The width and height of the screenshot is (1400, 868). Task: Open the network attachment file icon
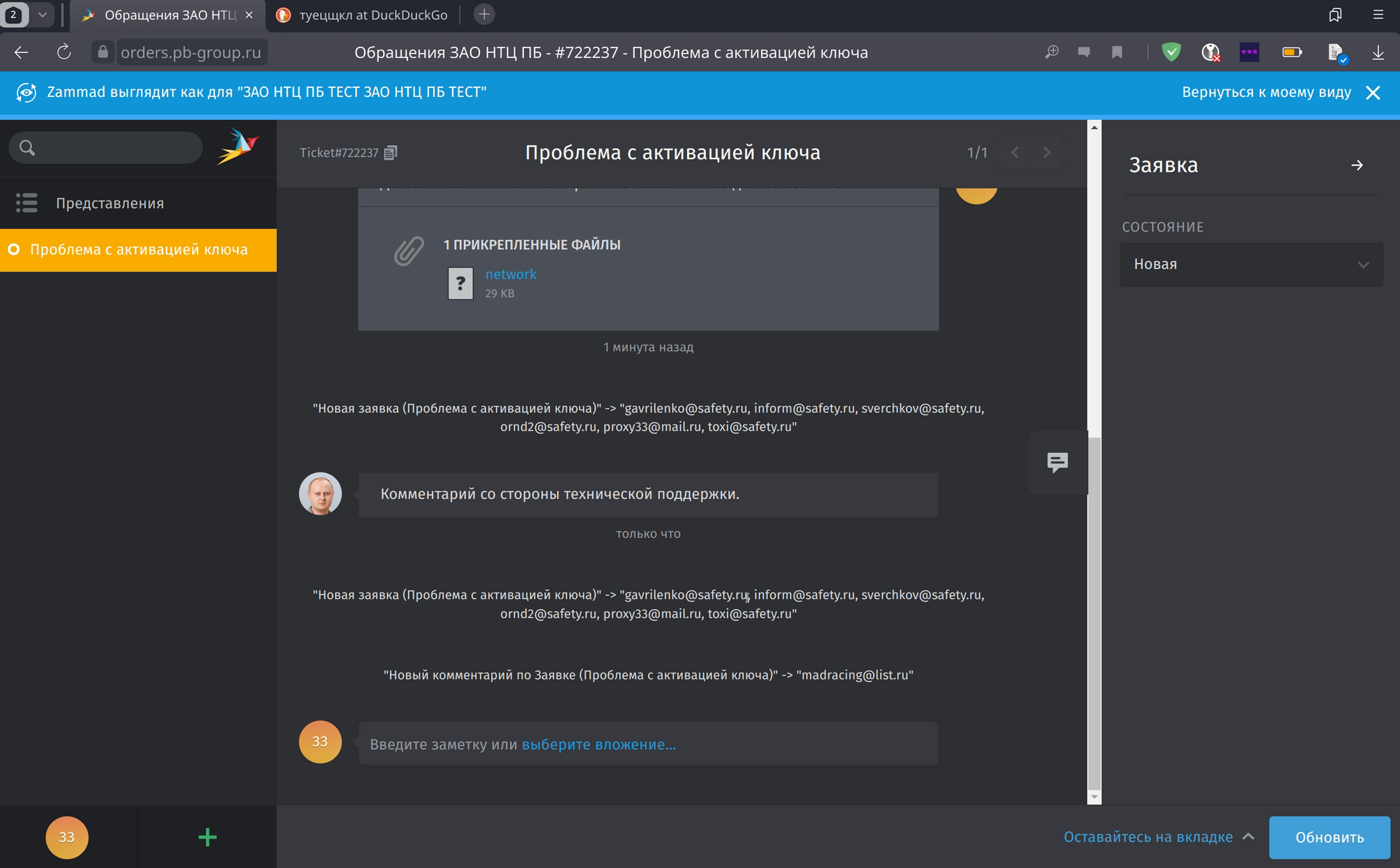460,283
